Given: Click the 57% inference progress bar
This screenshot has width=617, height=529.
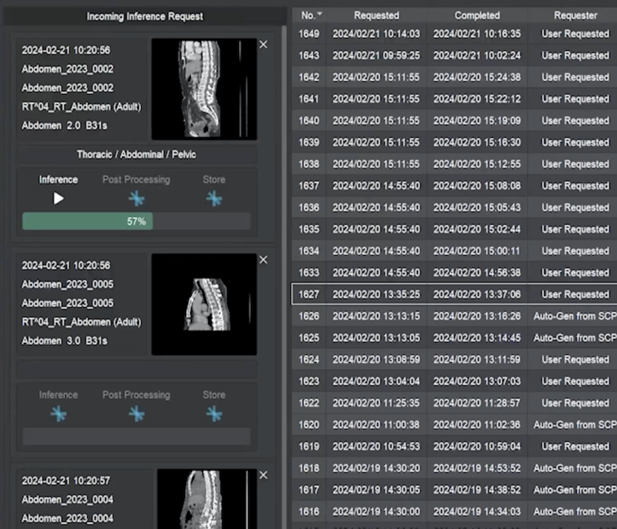Looking at the screenshot, I should 136,221.
